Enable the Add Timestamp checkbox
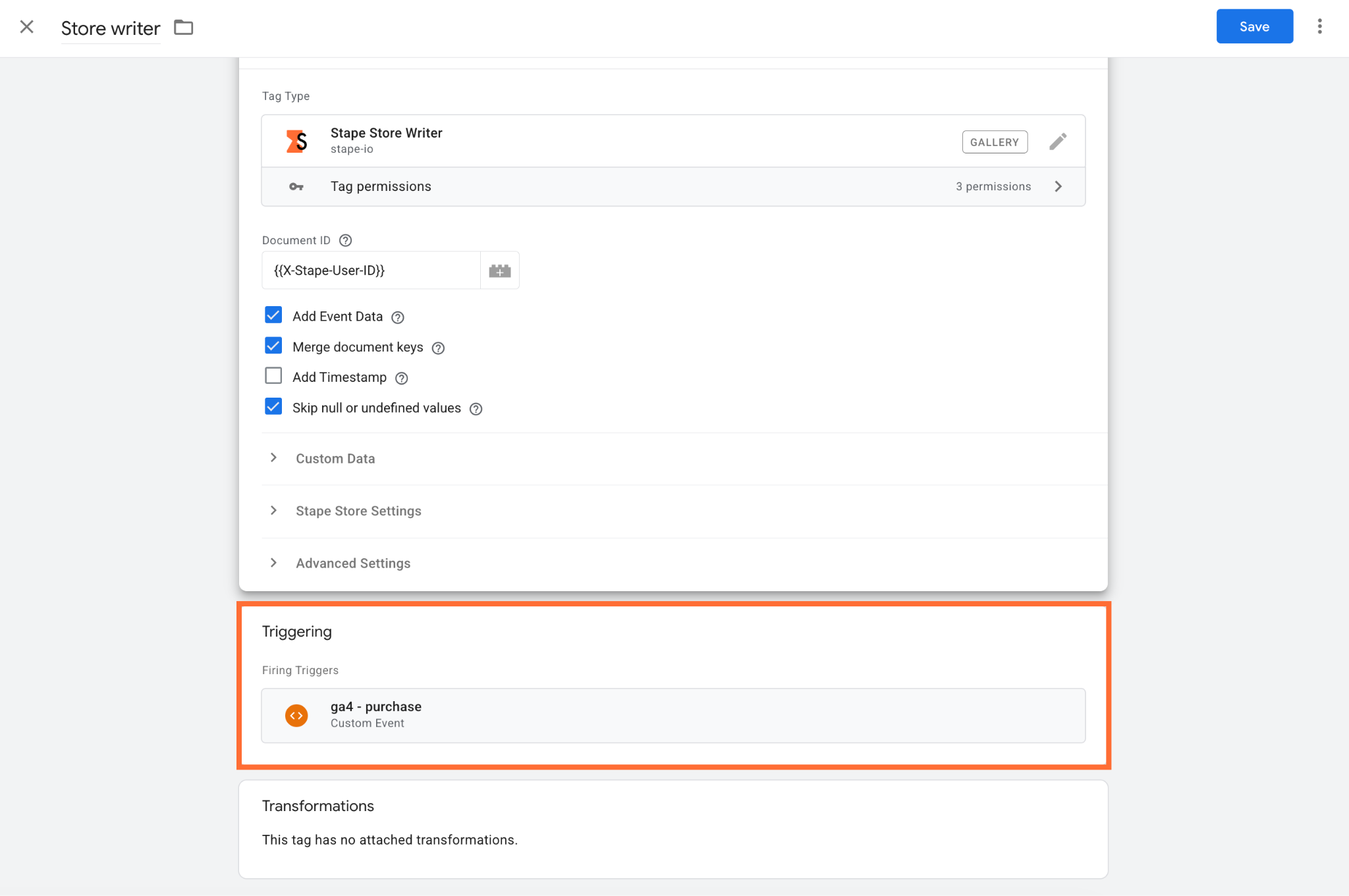 [273, 376]
